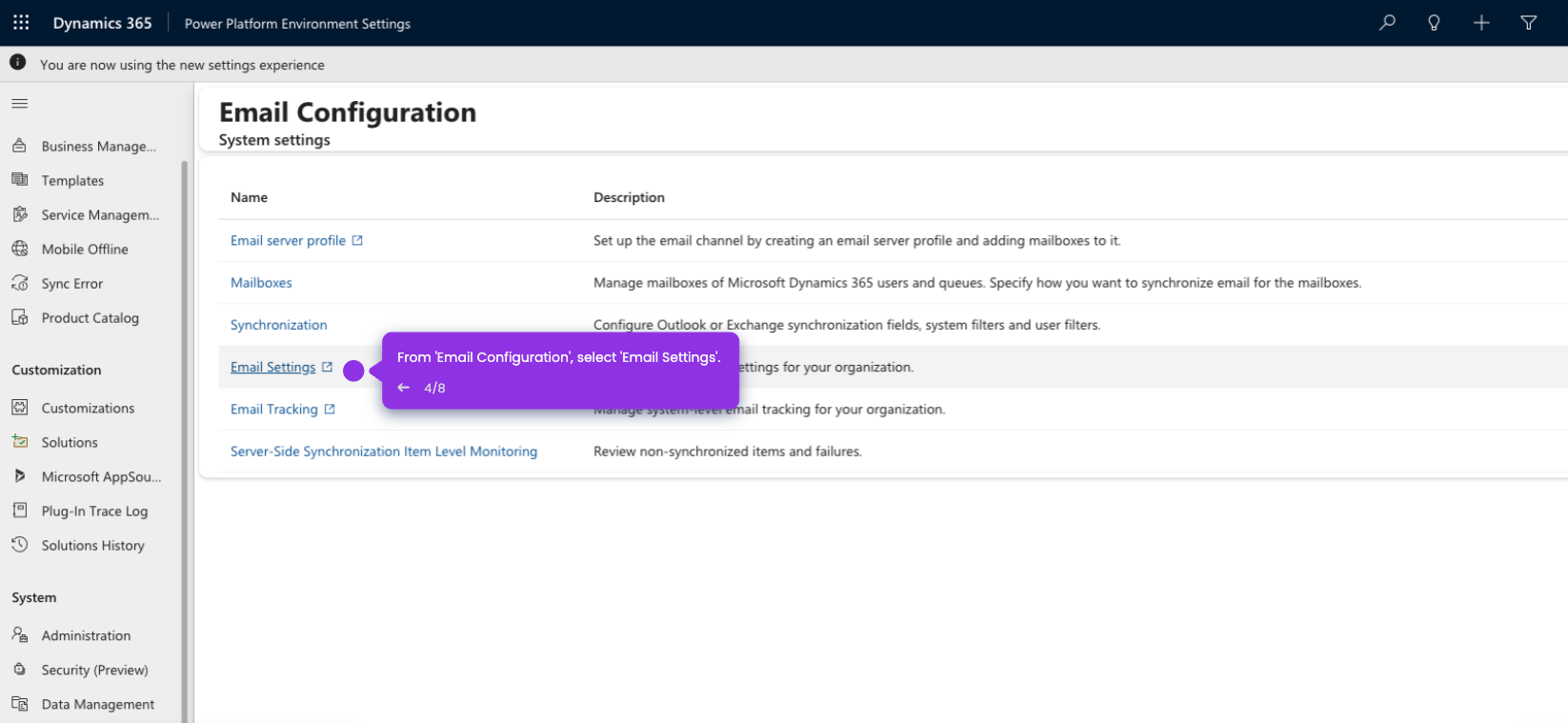Click the Name column header

(249, 197)
